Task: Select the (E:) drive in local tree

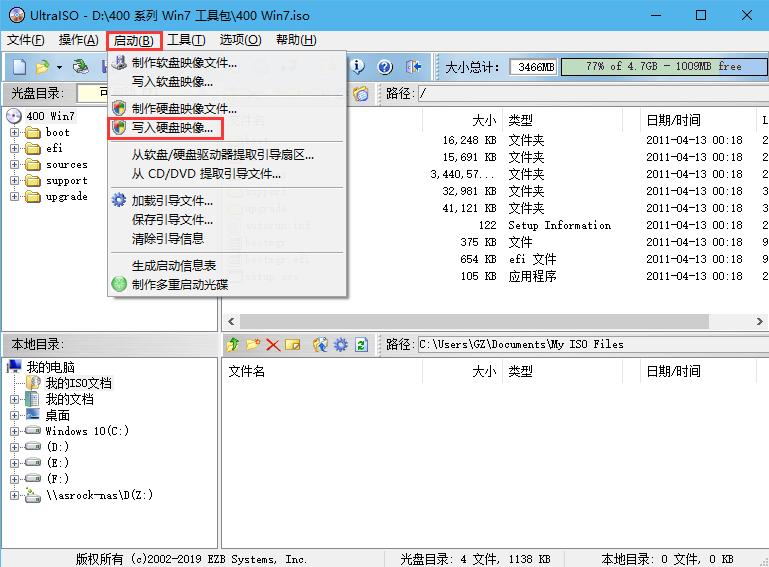Action: [x=58, y=463]
